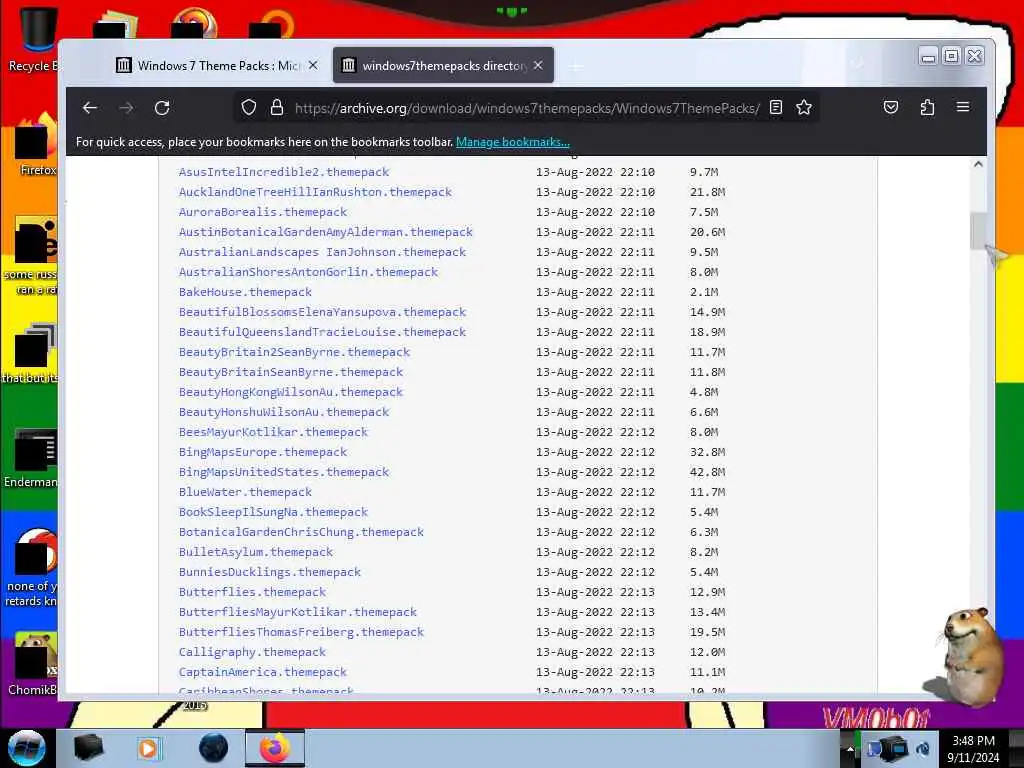Download BeautifulQueenslandTracieLouise.themepack

[323, 332]
